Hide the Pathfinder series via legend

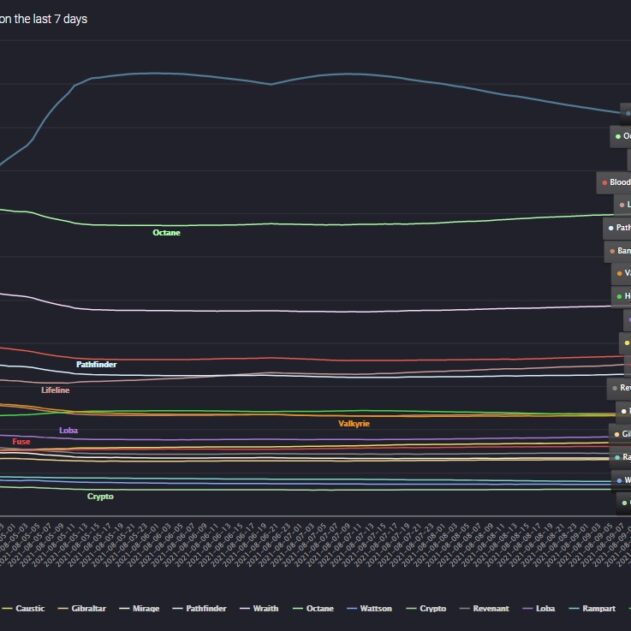(199, 608)
